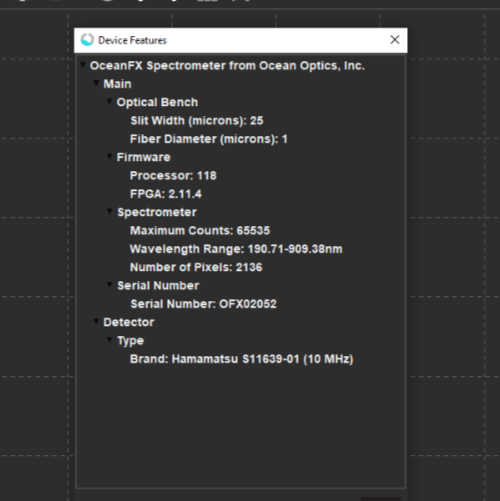The image size is (500, 501).
Task: Select the Spectrometer tree item
Action: 157,212
